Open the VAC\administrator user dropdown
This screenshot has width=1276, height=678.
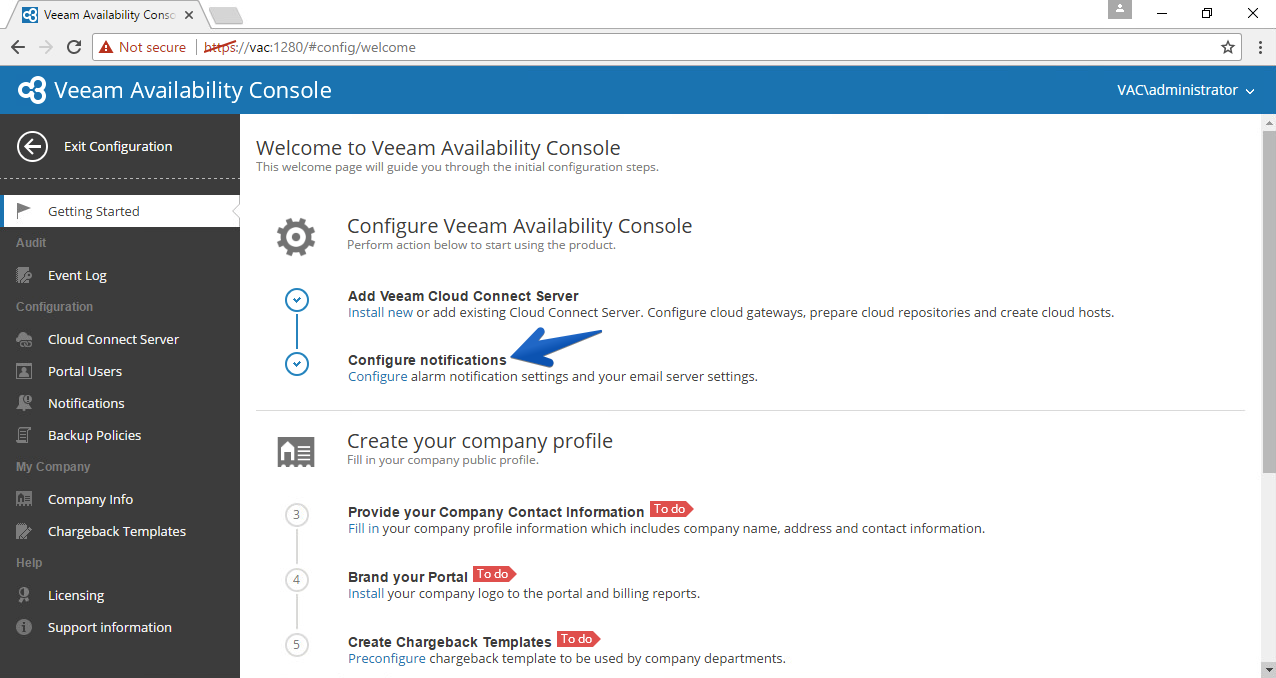(x=1185, y=90)
